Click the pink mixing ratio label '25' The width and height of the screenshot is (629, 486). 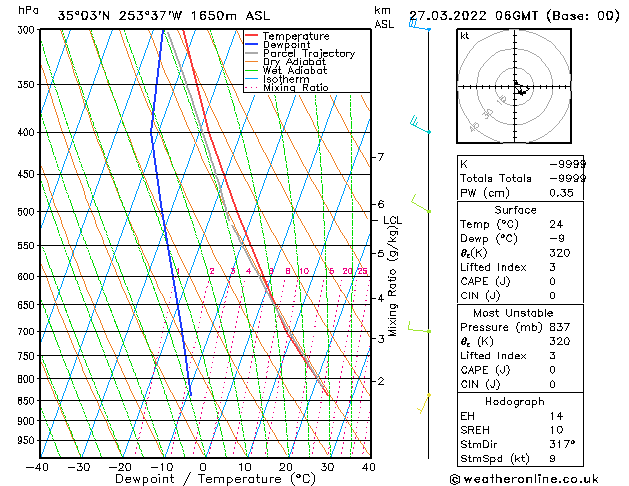point(363,271)
